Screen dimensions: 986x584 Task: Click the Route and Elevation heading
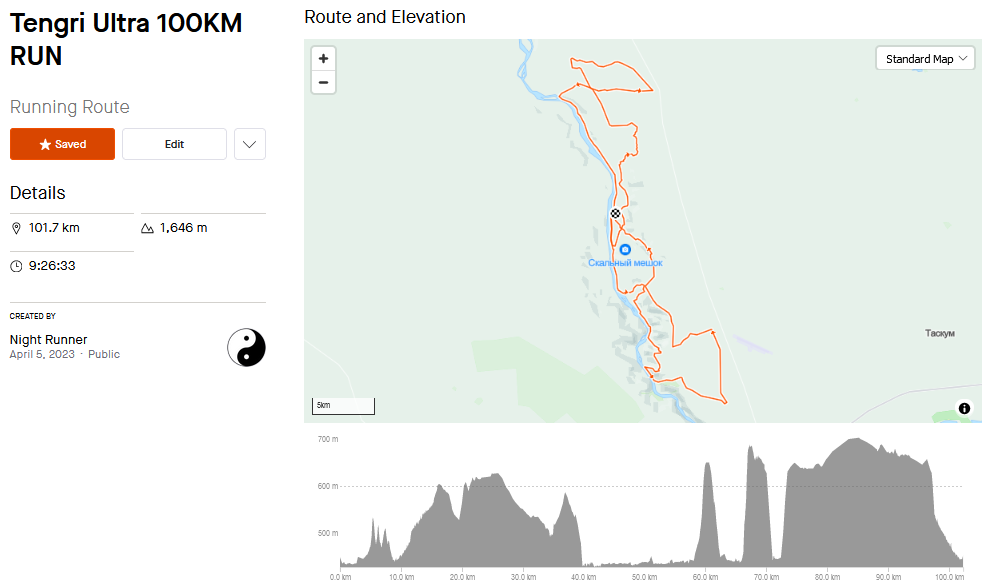[x=384, y=17]
